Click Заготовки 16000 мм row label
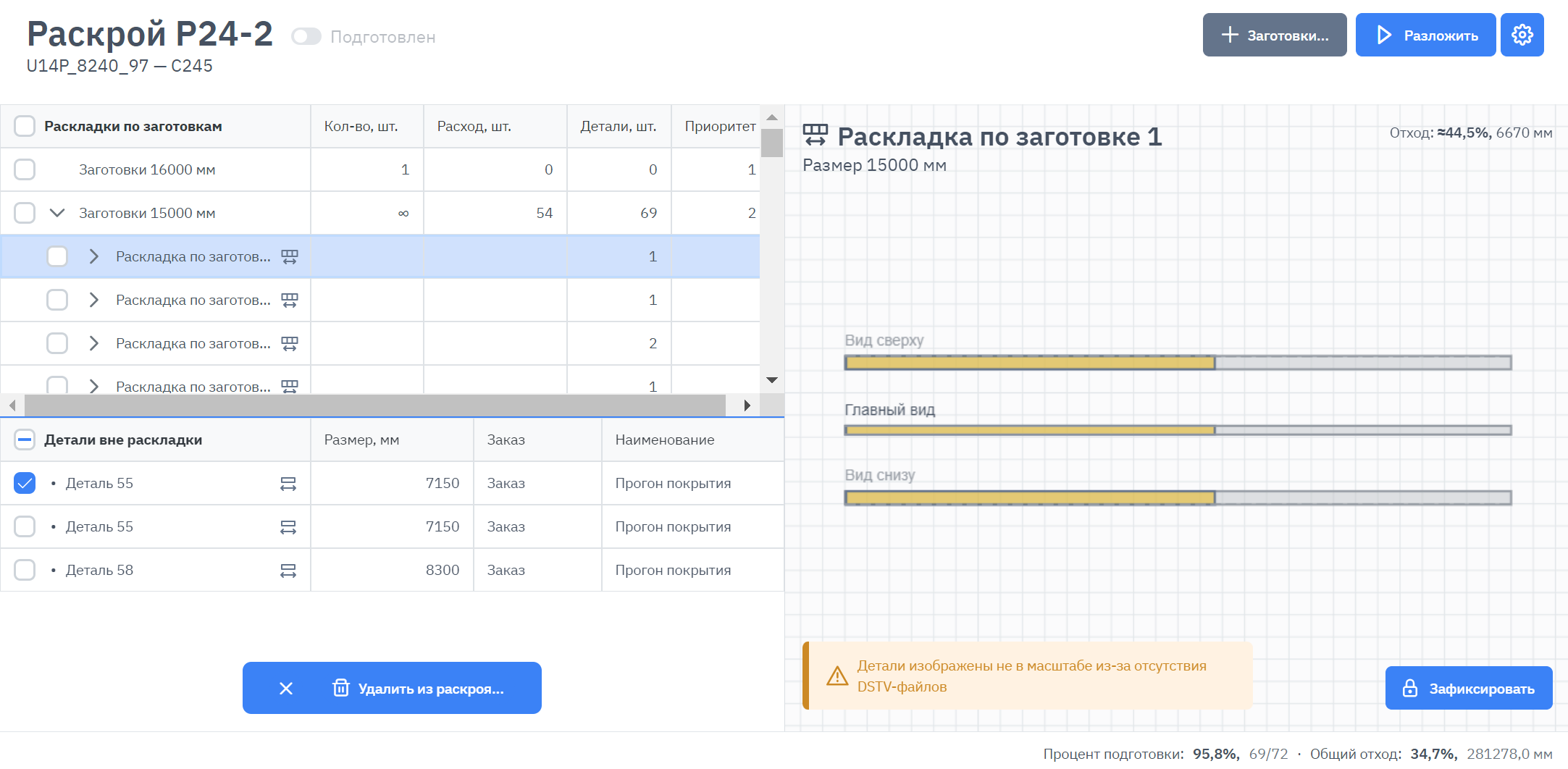Viewport: 1568px width, 769px height. (x=147, y=169)
